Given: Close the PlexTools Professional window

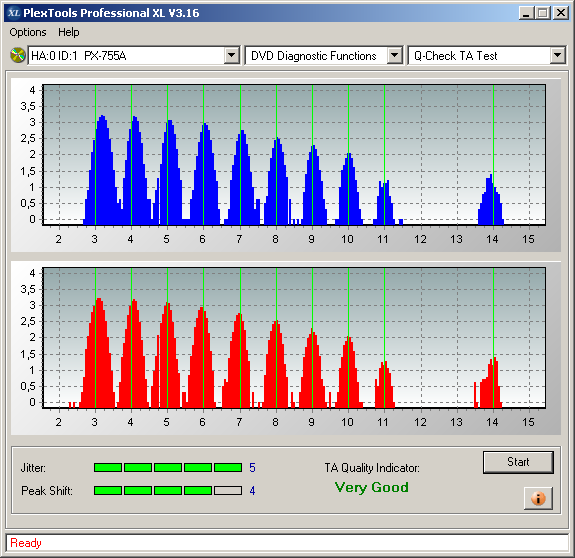Looking at the screenshot, I should [x=561, y=13].
